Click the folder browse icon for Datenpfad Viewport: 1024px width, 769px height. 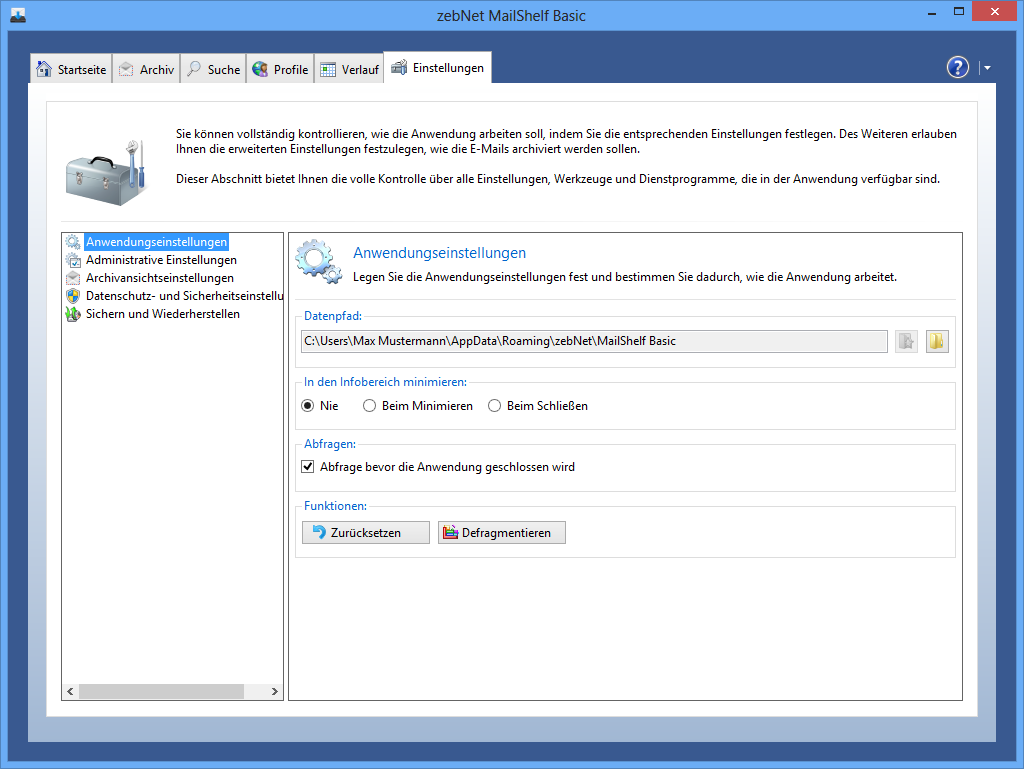[936, 341]
